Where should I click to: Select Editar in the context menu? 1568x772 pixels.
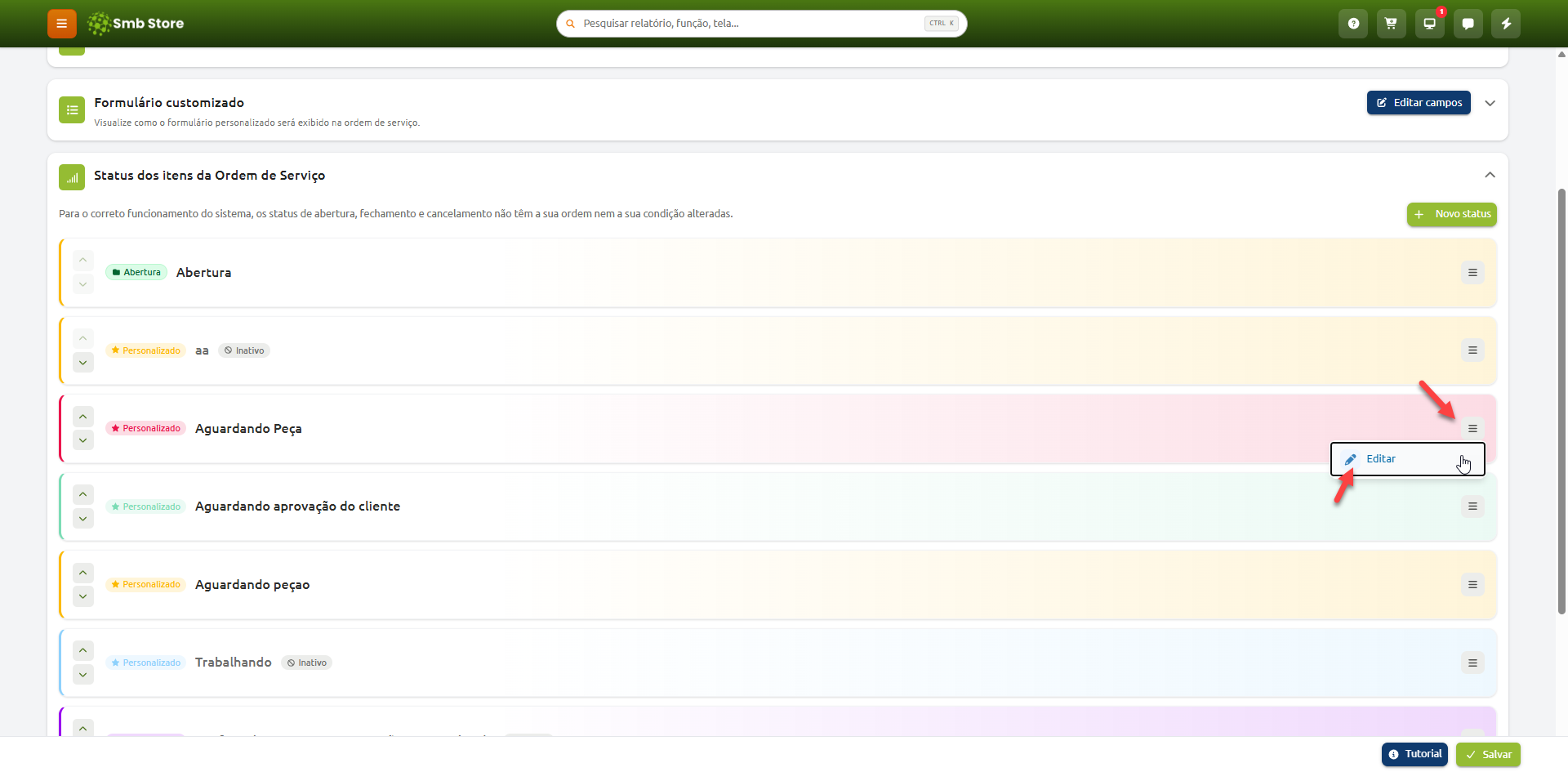pyautogui.click(x=1408, y=459)
